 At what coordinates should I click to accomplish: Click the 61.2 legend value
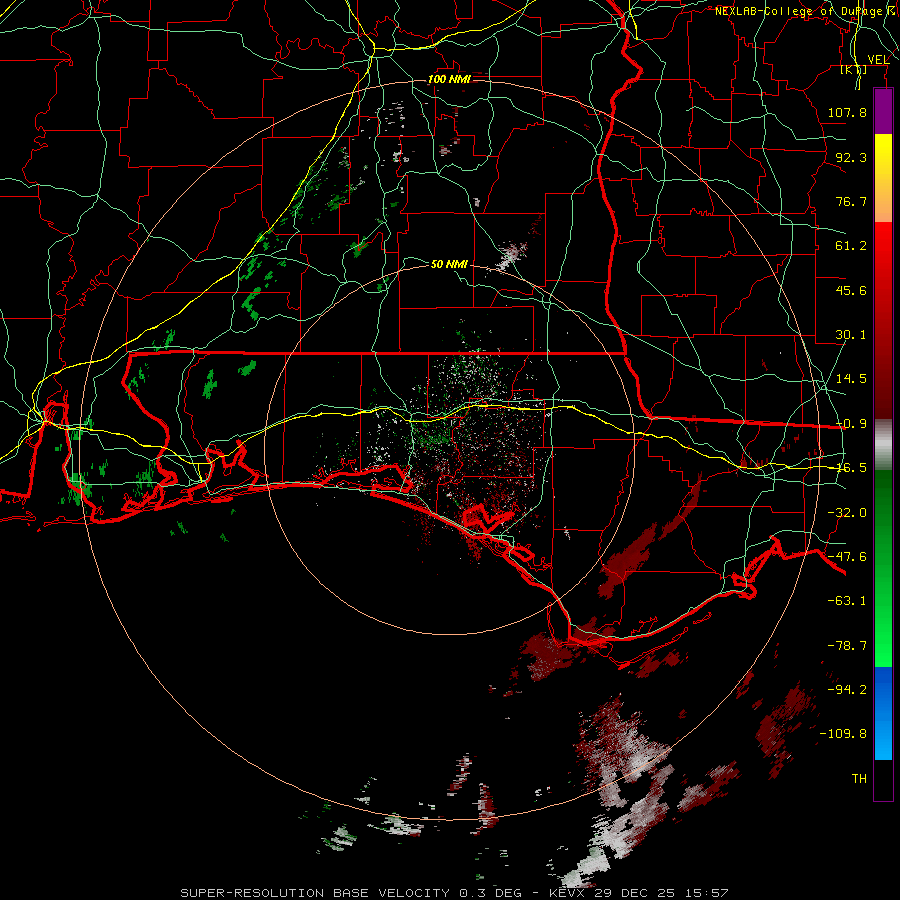click(x=851, y=246)
